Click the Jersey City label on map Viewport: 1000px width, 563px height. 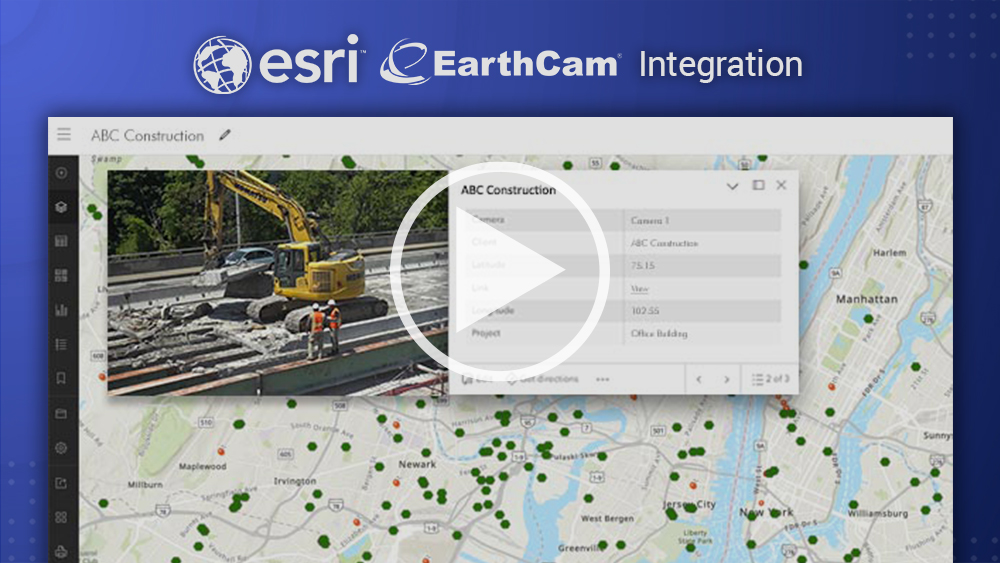click(689, 504)
